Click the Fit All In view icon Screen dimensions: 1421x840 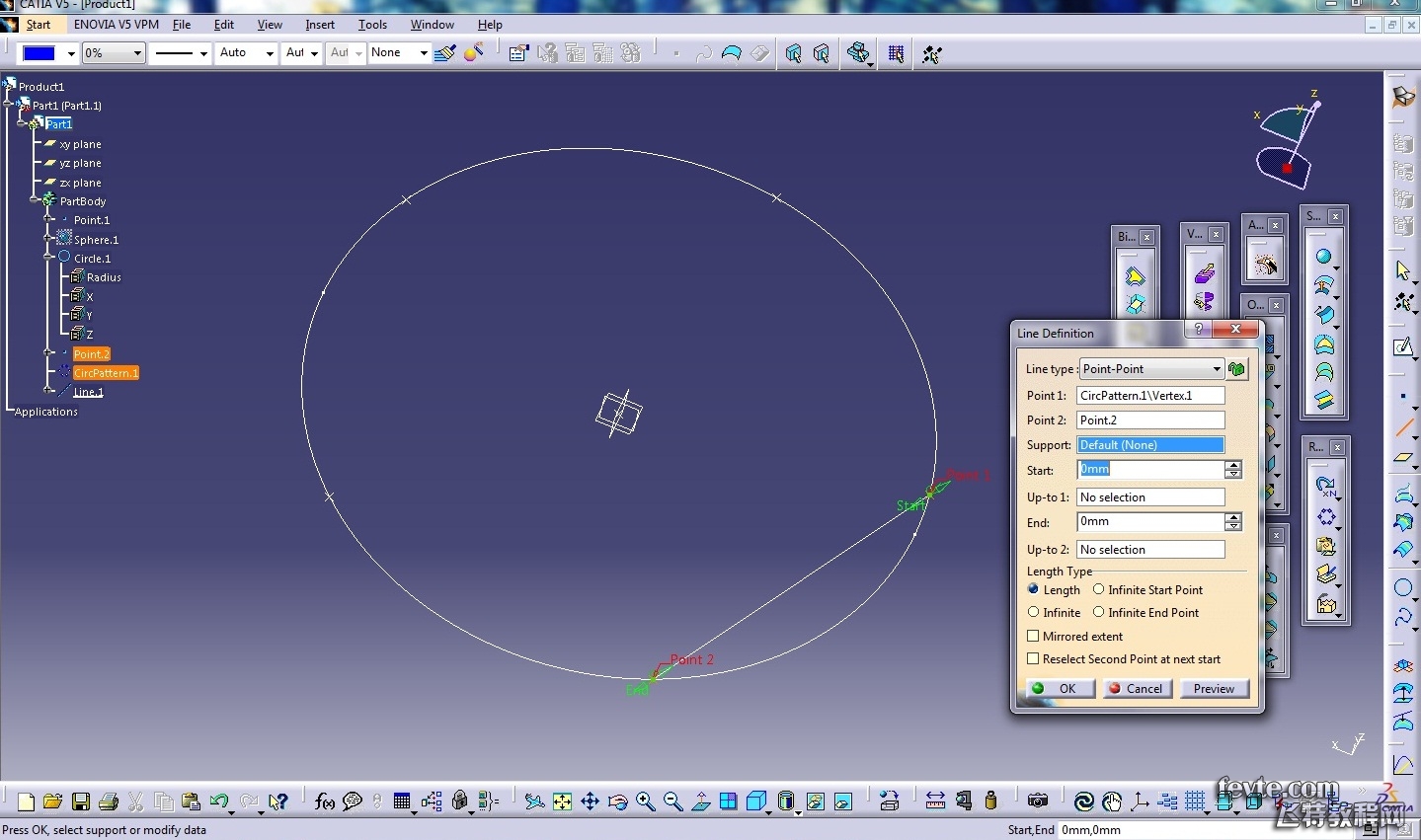[x=562, y=802]
